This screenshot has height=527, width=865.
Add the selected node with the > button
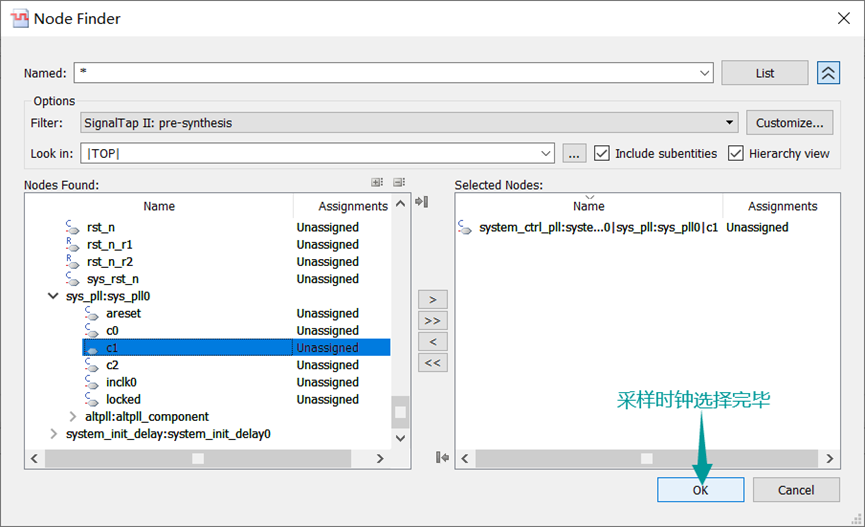click(x=432, y=299)
